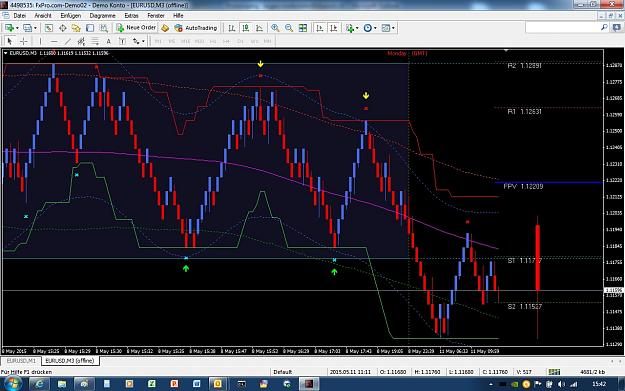Image resolution: width=625 pixels, height=391 pixels.
Task: Click the Zoom In magnifier
Action: (275, 28)
